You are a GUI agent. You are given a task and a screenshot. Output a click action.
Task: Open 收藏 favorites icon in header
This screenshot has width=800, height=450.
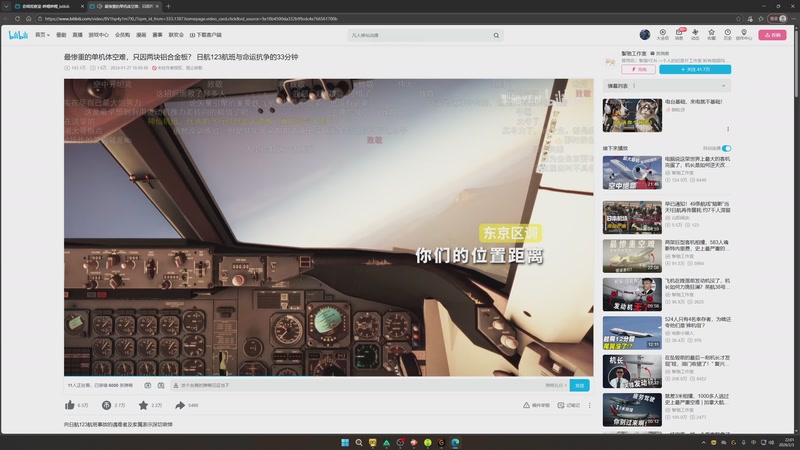pos(711,34)
